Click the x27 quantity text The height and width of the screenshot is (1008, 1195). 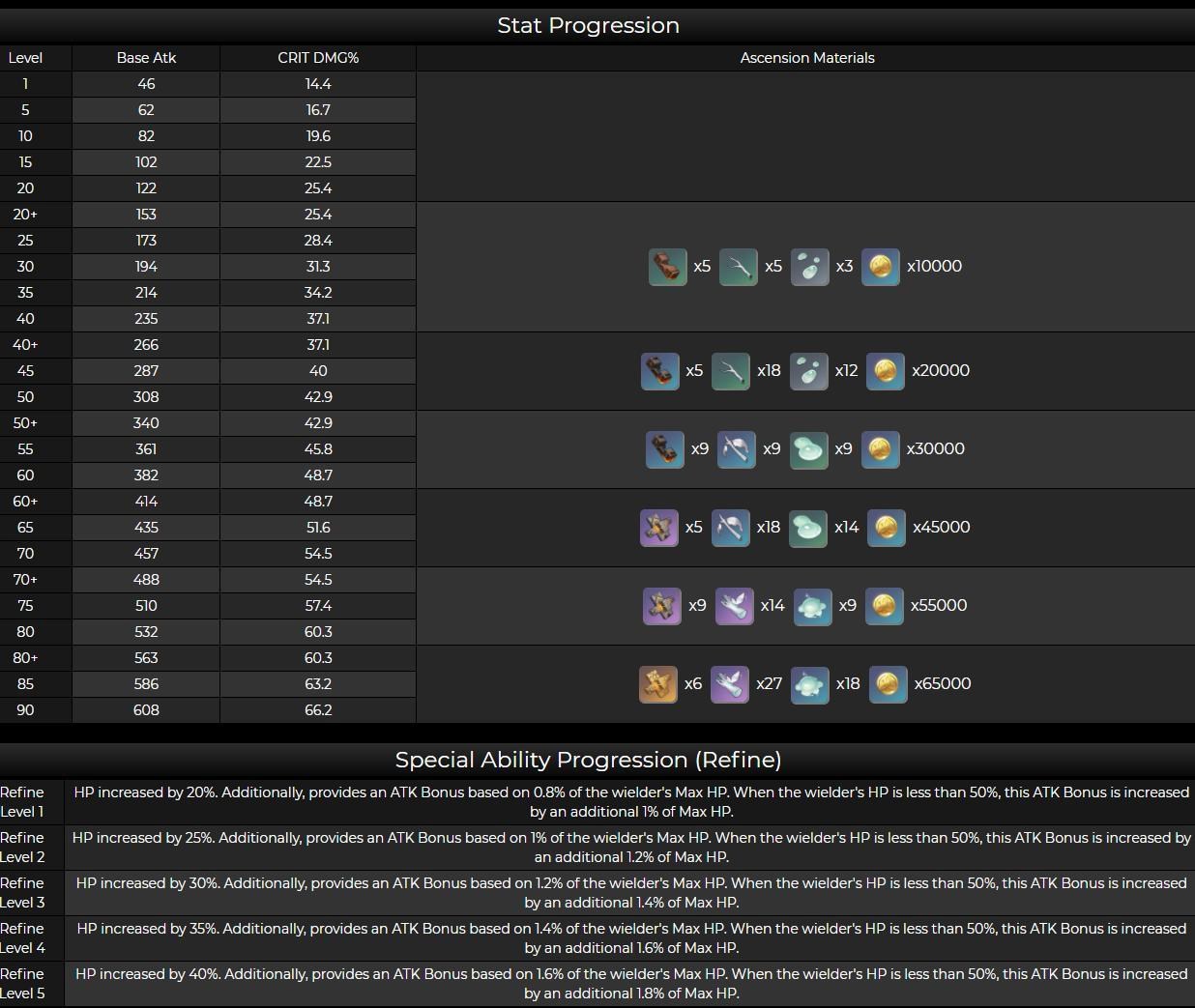(x=769, y=684)
